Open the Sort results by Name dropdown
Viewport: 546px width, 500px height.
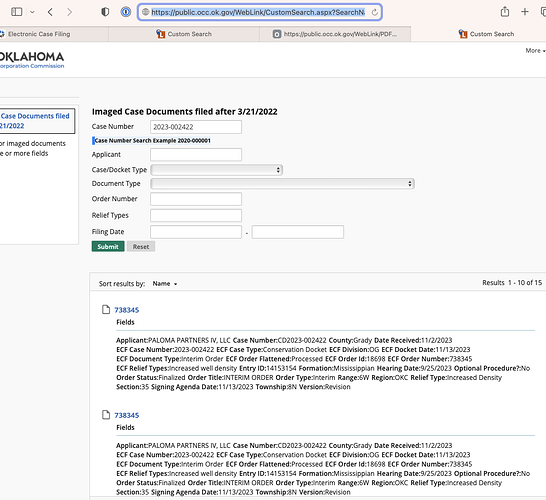pos(165,284)
